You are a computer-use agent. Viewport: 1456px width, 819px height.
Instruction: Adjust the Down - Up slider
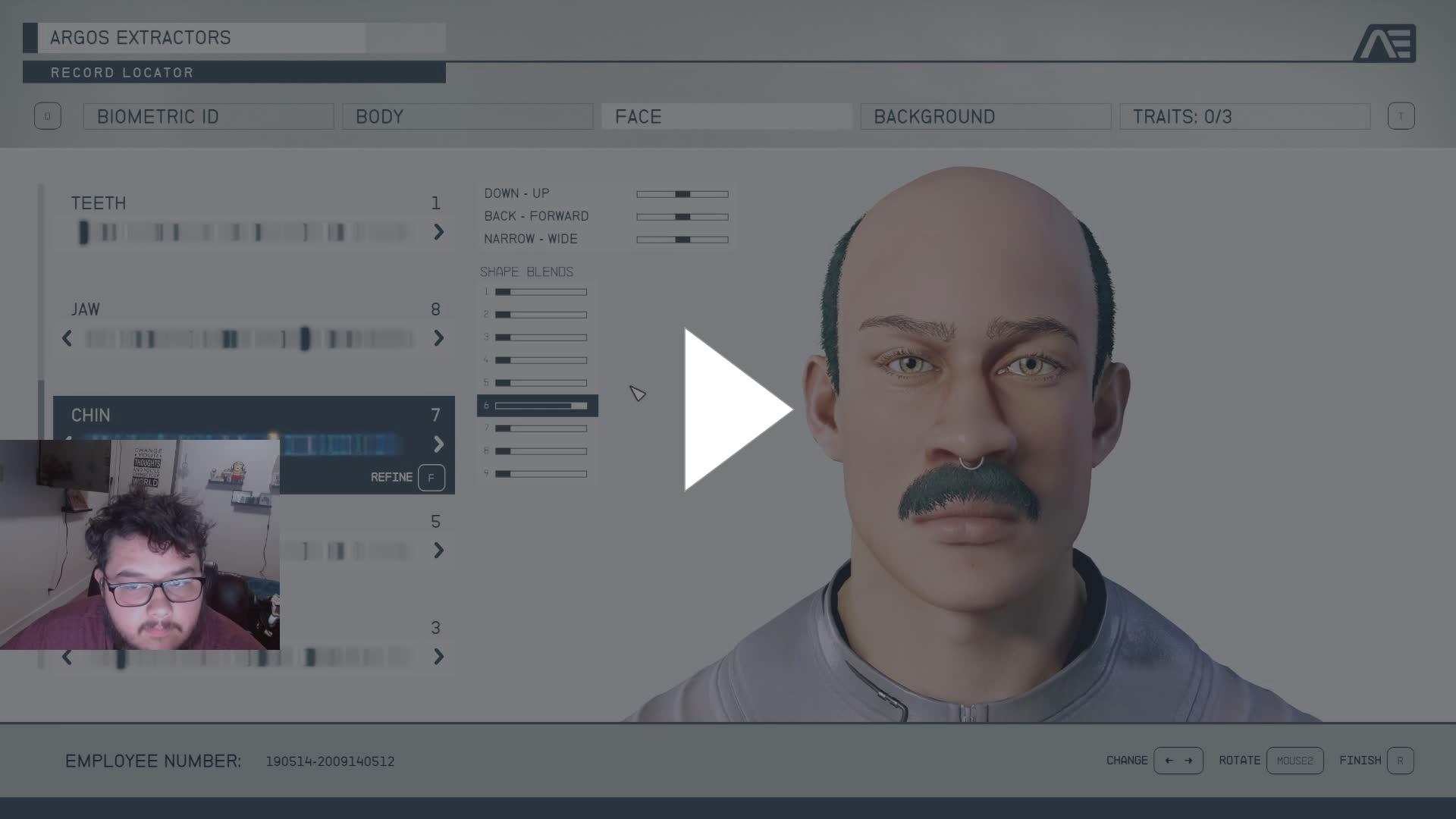point(682,194)
